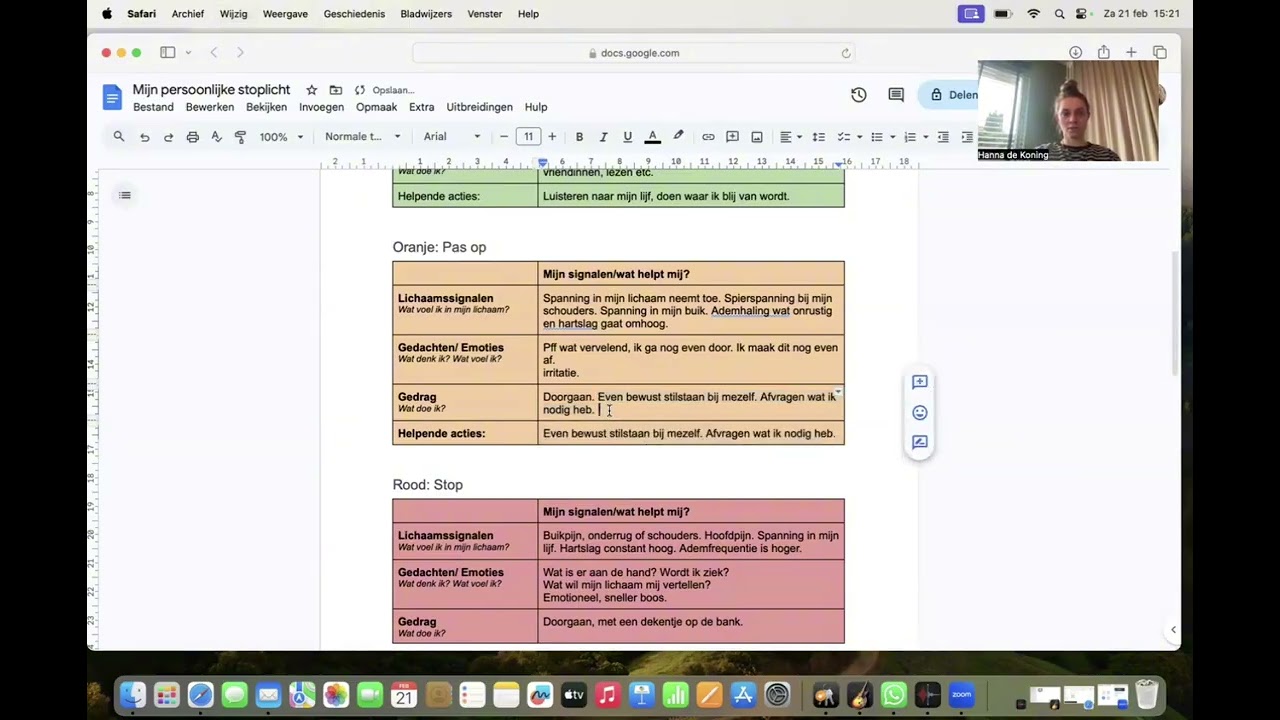The width and height of the screenshot is (1280, 720).
Task: Toggle bold formatting
Action: pos(579,137)
